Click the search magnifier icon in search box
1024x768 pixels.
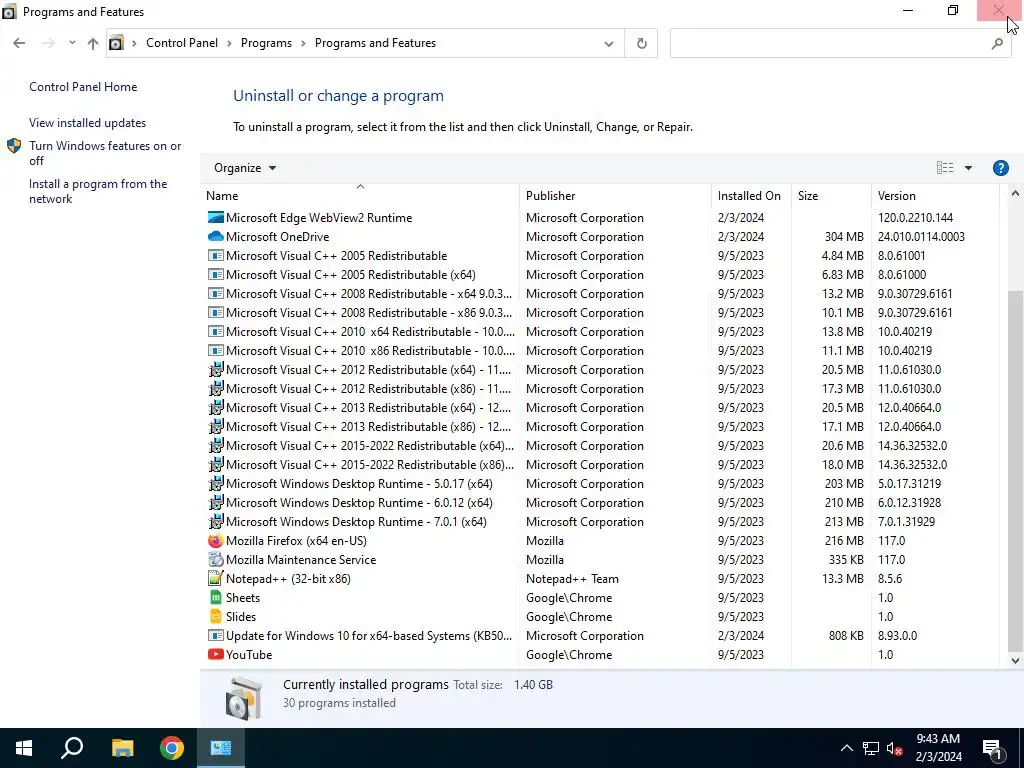tap(997, 43)
